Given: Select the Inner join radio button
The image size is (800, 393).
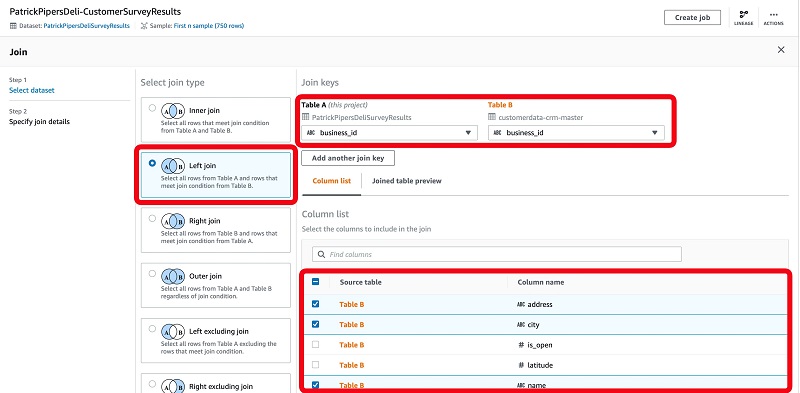Looking at the screenshot, I should tap(152, 108).
